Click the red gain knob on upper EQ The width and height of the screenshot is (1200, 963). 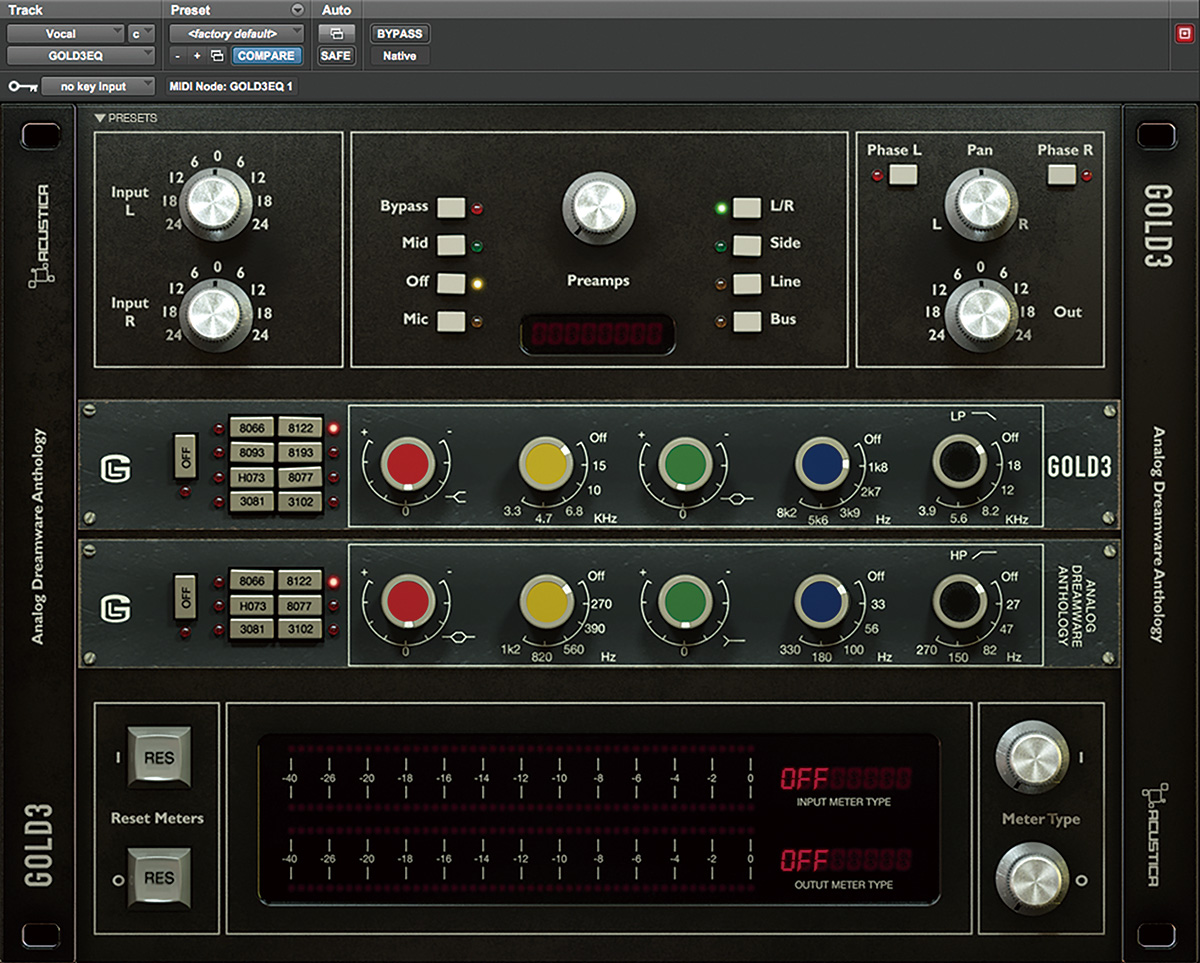coord(406,464)
